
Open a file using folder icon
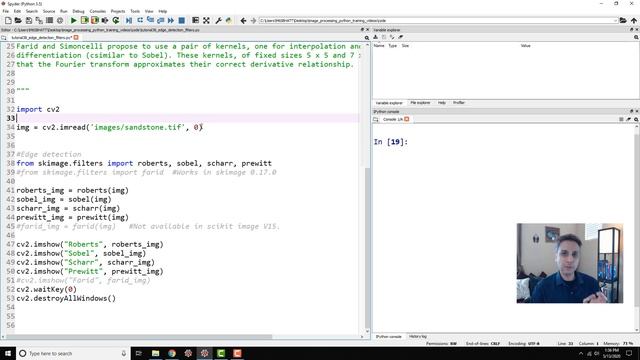pyautogui.click(x=18, y=20)
